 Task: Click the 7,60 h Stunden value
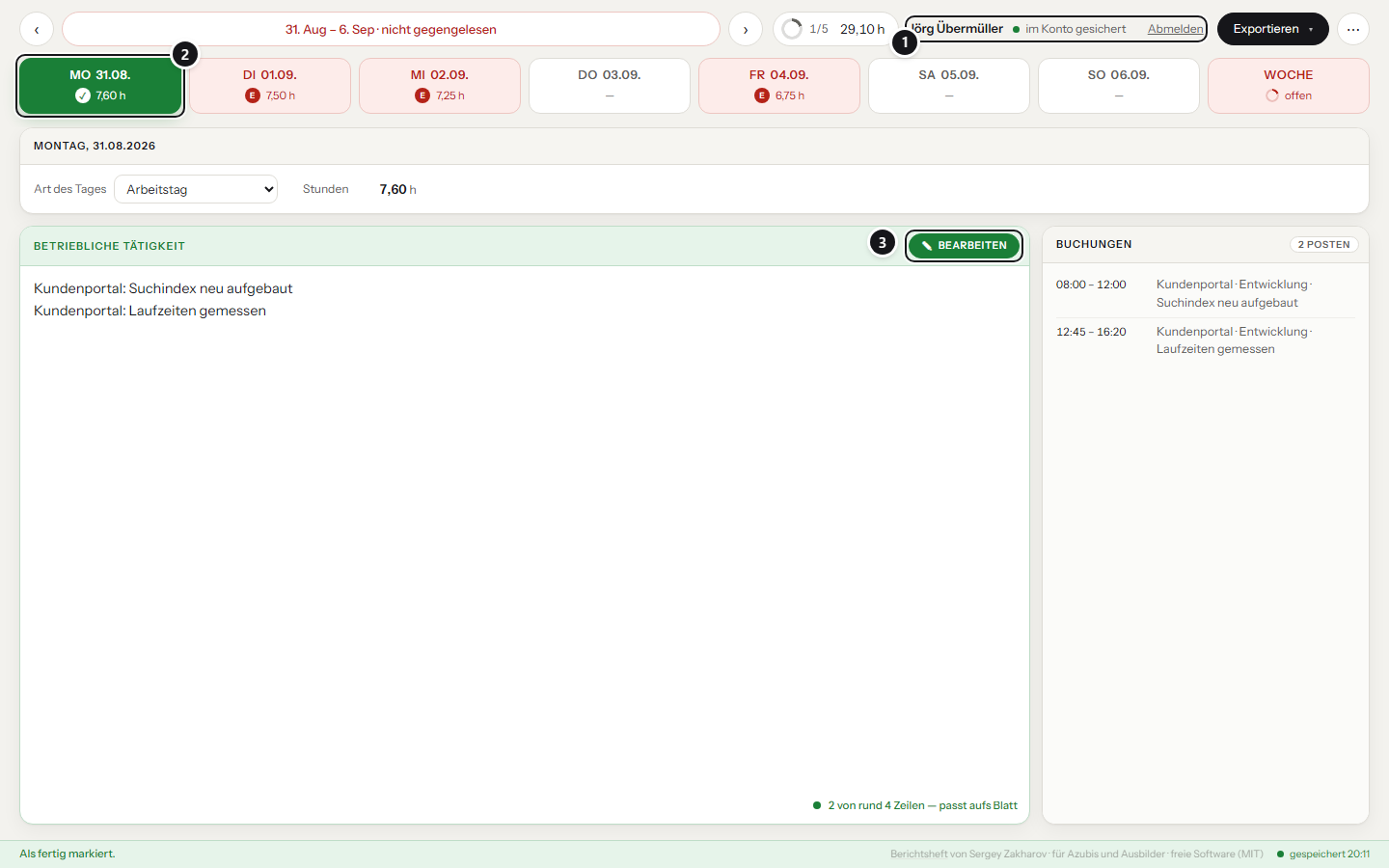coord(398,189)
